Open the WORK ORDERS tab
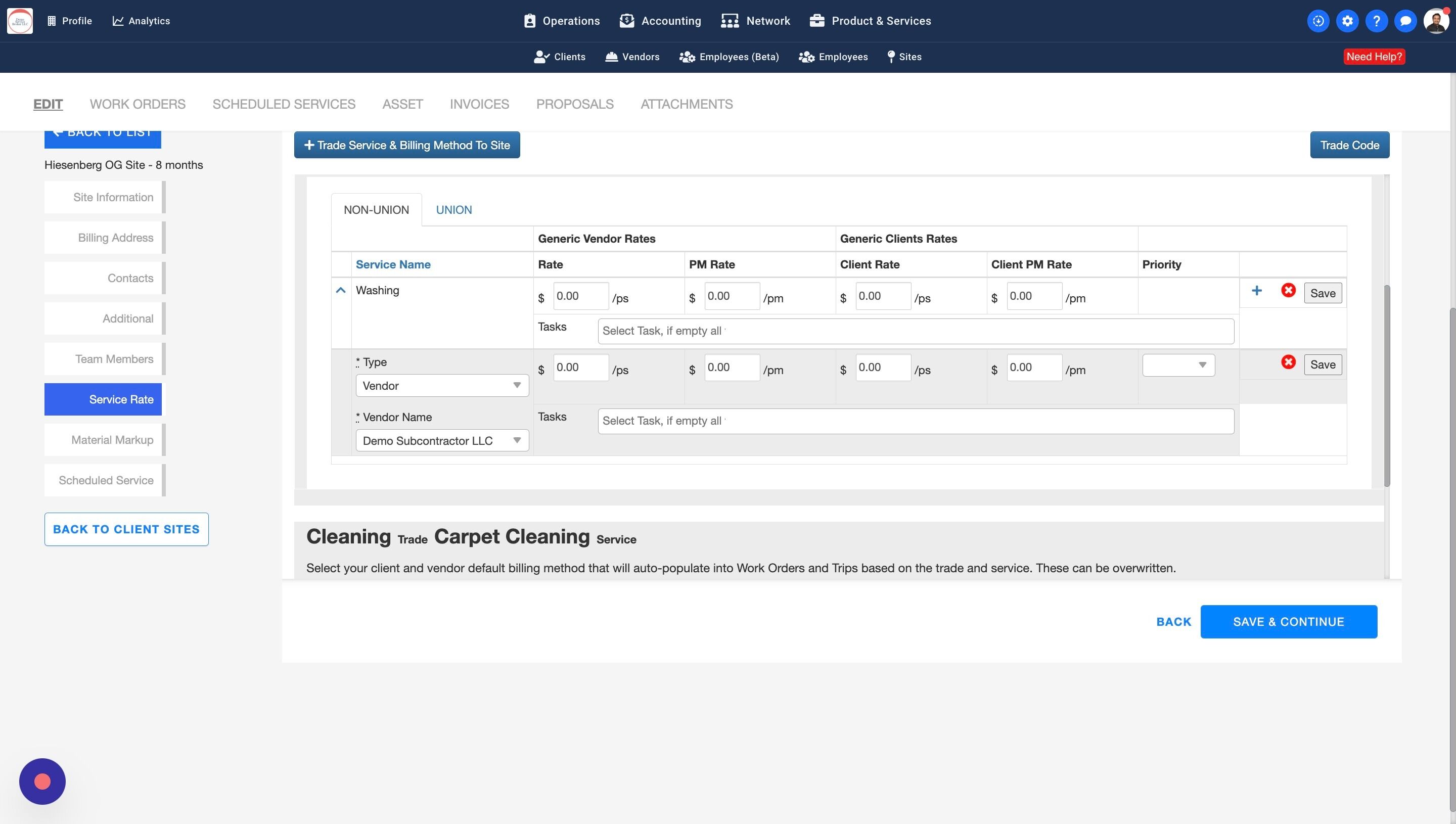Screen dimensions: 1456x824 (x=138, y=104)
